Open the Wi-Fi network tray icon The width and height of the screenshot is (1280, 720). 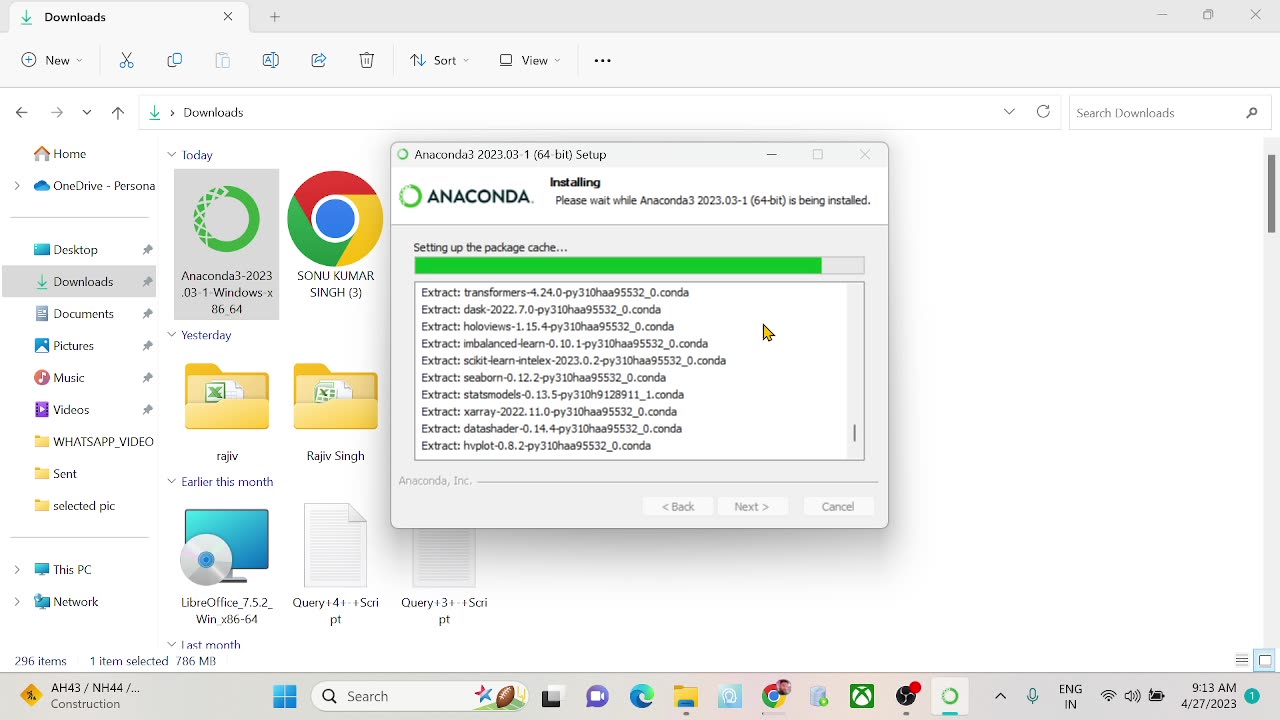tap(1108, 696)
